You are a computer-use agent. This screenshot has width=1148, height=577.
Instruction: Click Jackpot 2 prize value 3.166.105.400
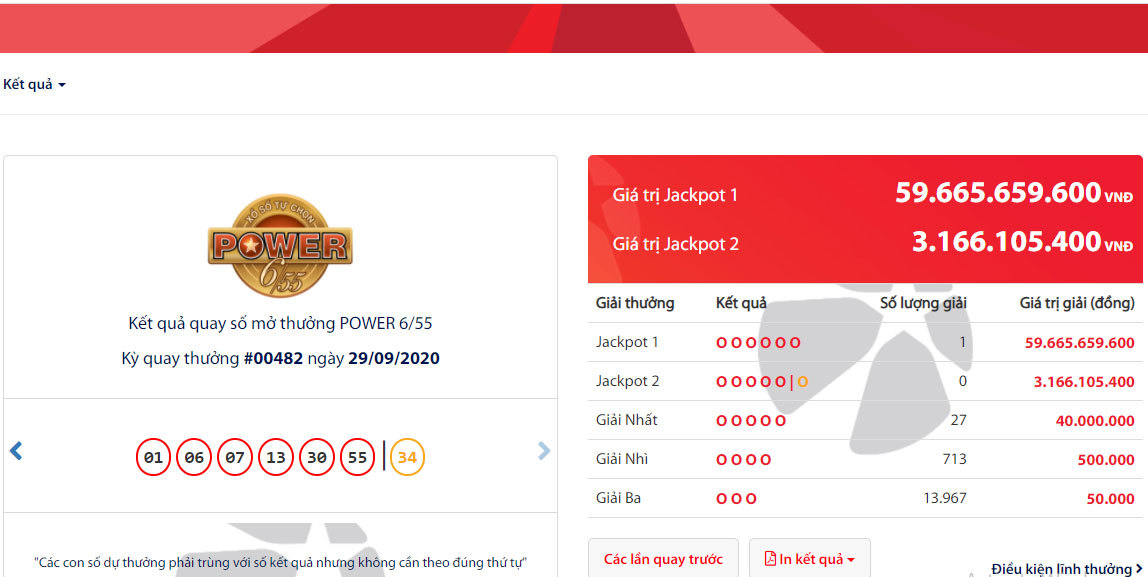pyautogui.click(x=1084, y=381)
